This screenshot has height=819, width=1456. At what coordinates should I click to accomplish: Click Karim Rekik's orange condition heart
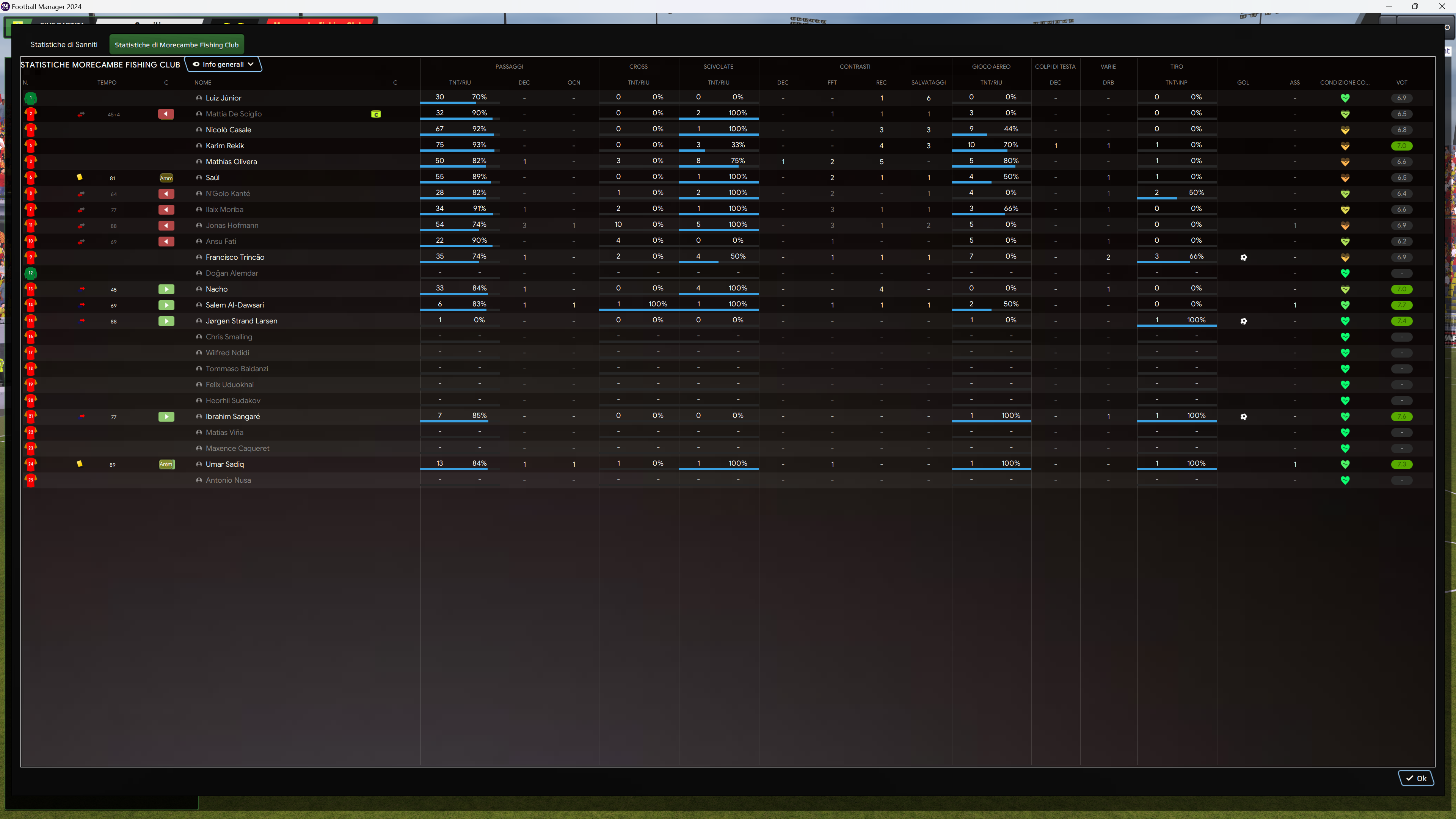pos(1345,146)
